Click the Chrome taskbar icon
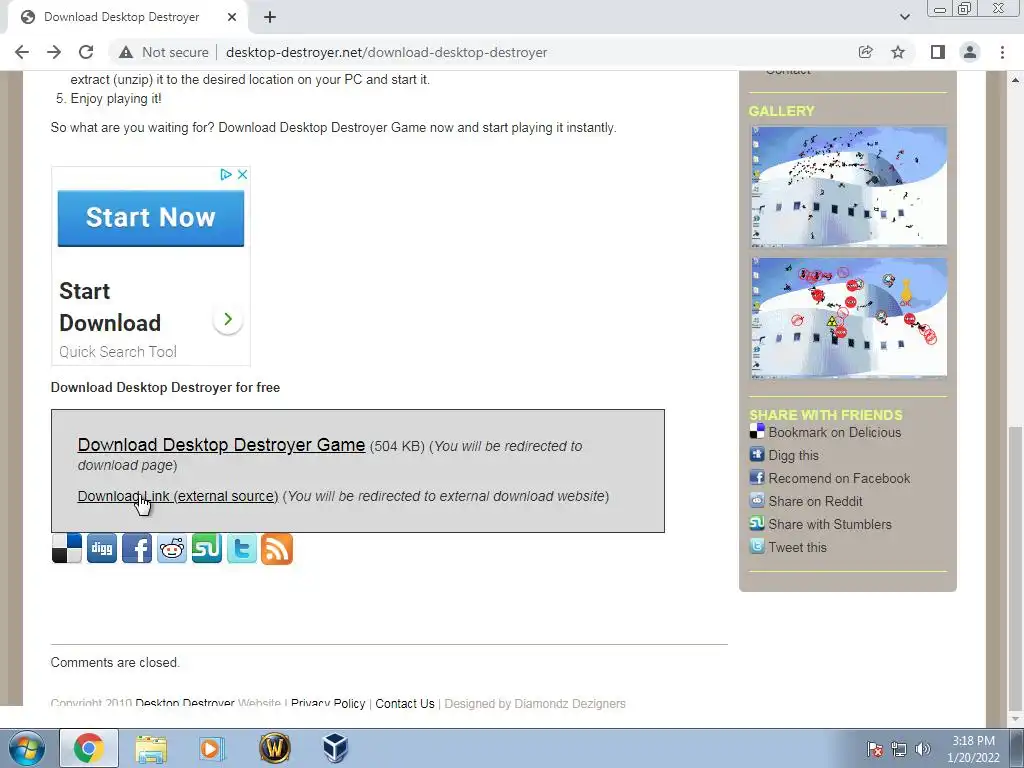The width and height of the screenshot is (1024, 768). click(89, 748)
